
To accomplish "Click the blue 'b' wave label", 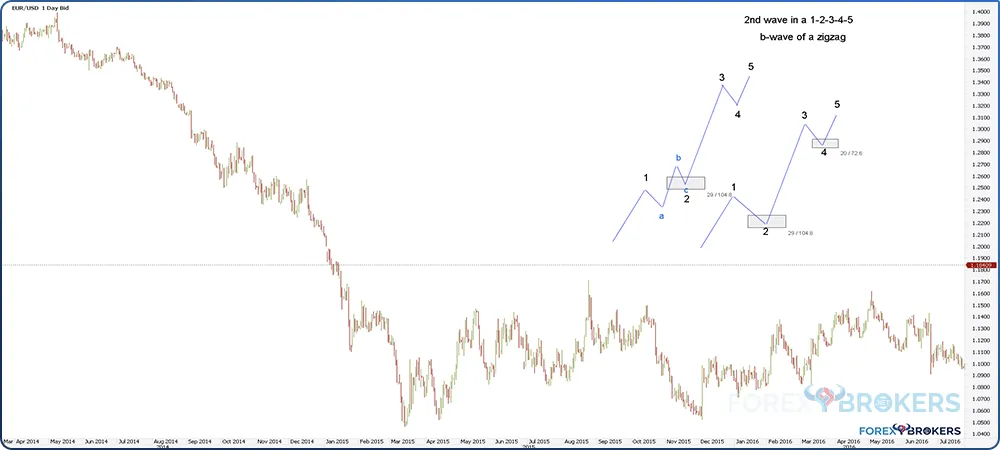I will pos(678,158).
